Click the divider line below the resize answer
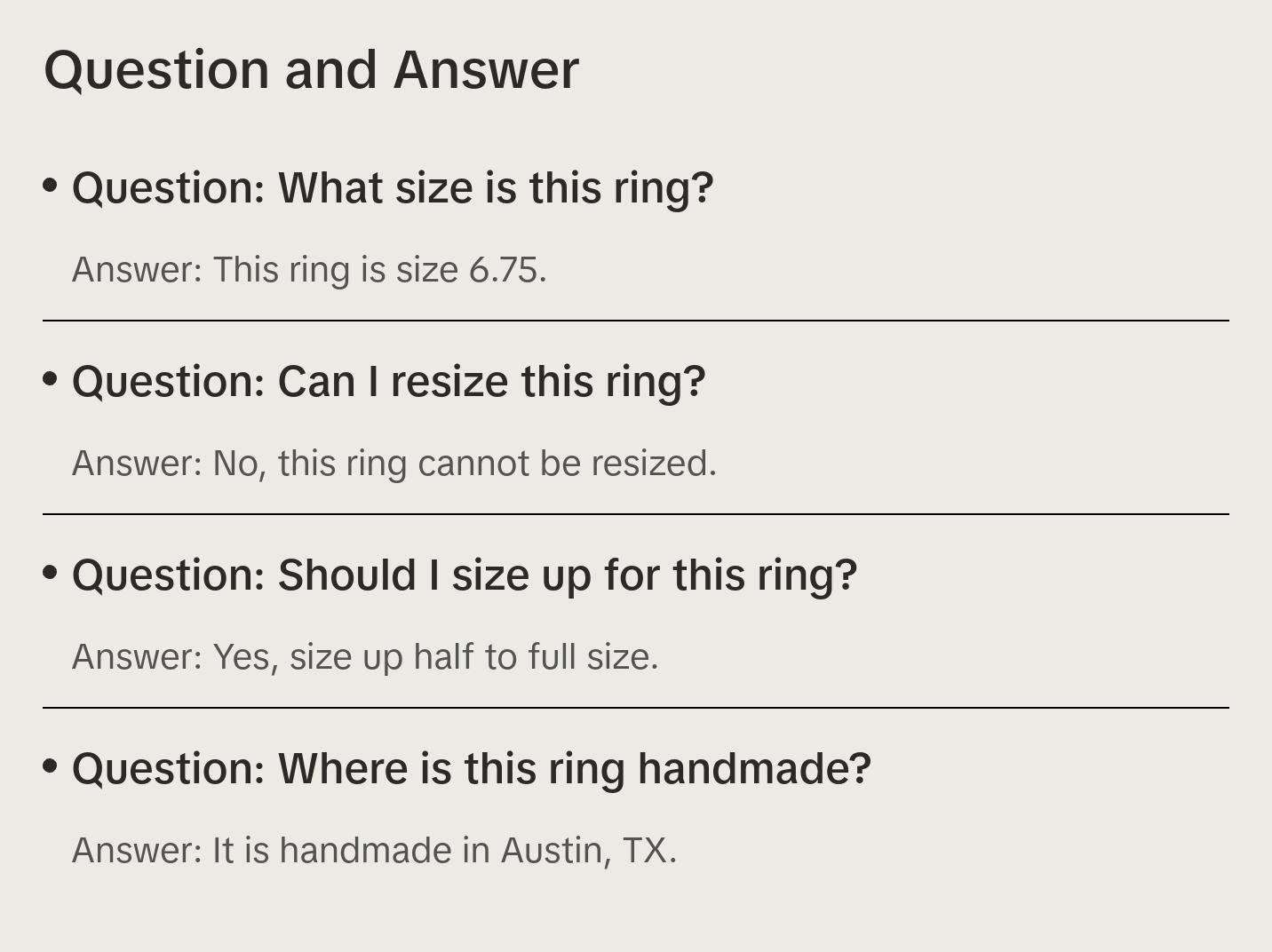Screen dimensions: 1272x952 tap(636, 514)
